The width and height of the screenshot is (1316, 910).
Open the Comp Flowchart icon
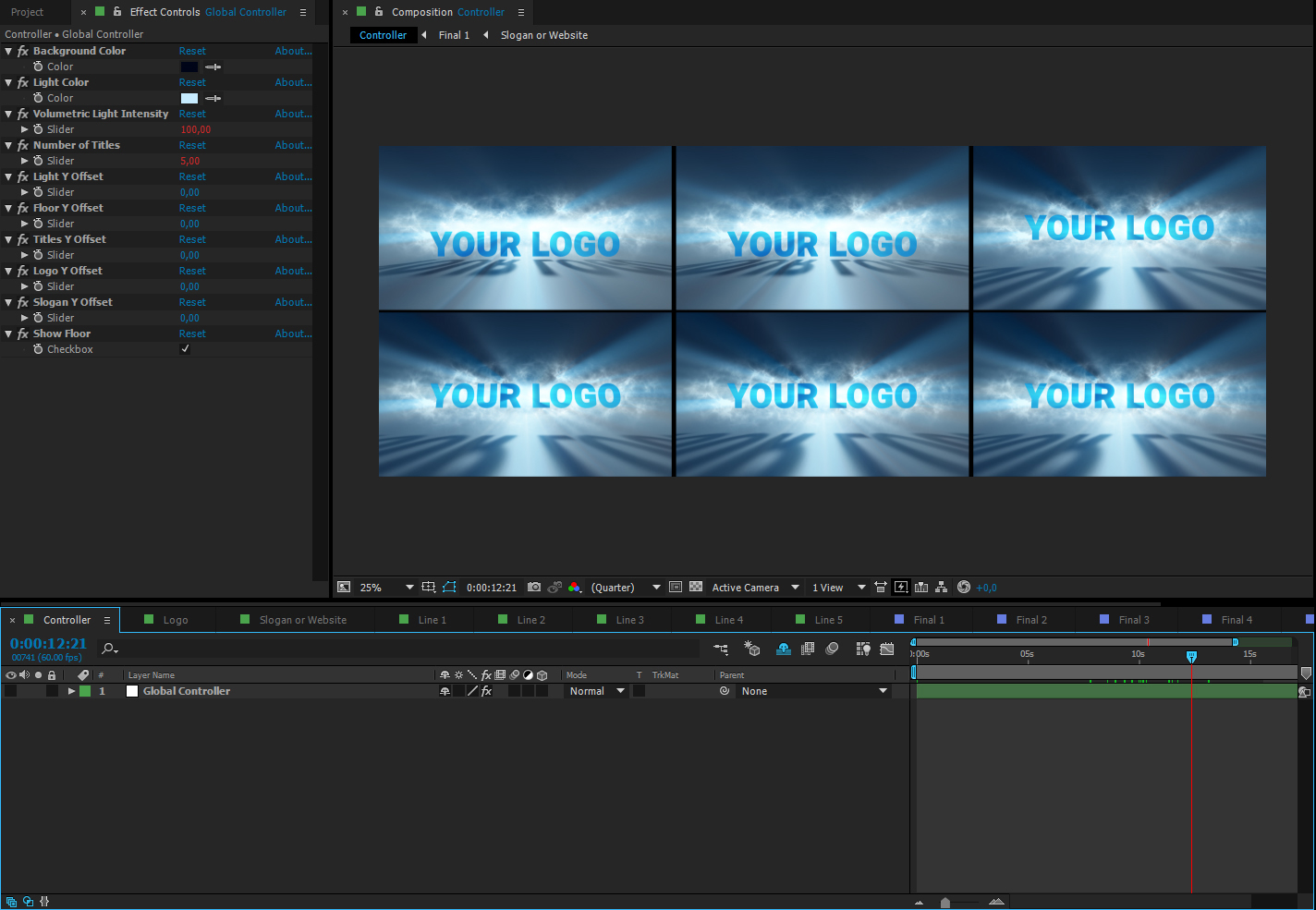pos(941,588)
